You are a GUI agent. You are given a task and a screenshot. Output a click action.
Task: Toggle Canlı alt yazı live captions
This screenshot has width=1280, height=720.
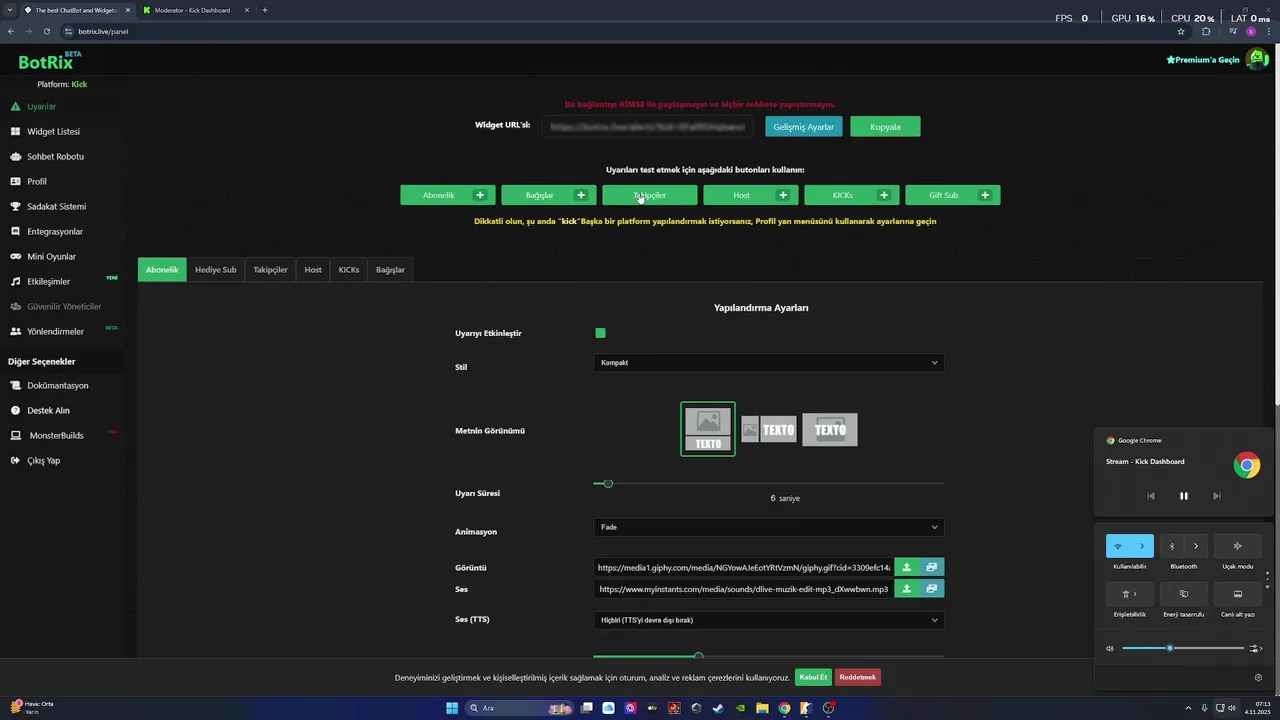point(1238,594)
